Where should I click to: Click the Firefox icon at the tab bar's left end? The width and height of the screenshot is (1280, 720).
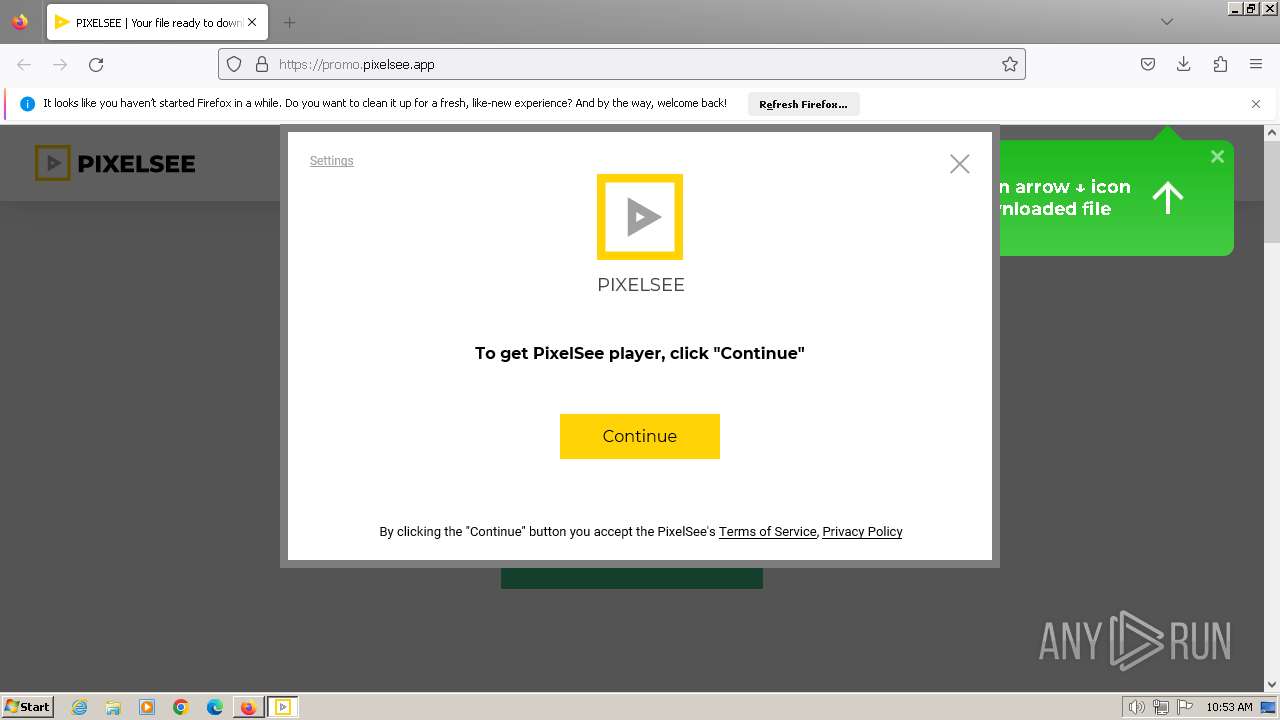(x=20, y=22)
